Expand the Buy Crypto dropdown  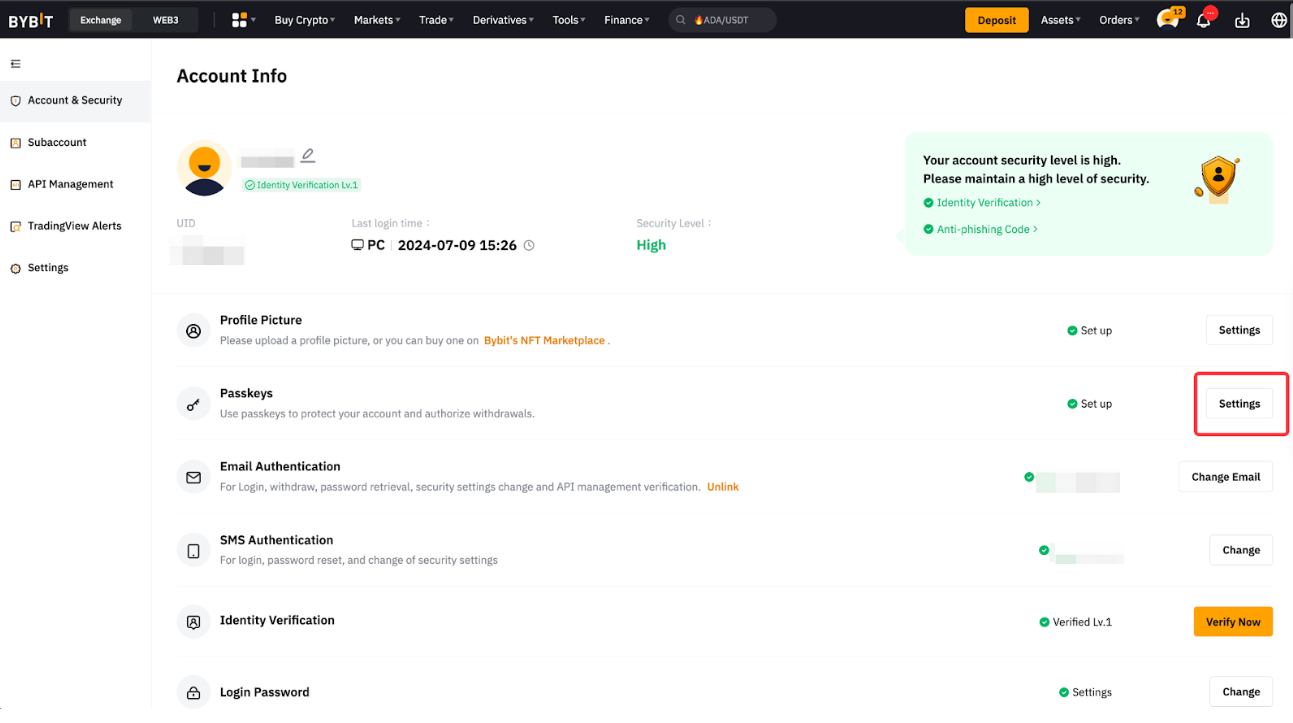pyautogui.click(x=304, y=20)
